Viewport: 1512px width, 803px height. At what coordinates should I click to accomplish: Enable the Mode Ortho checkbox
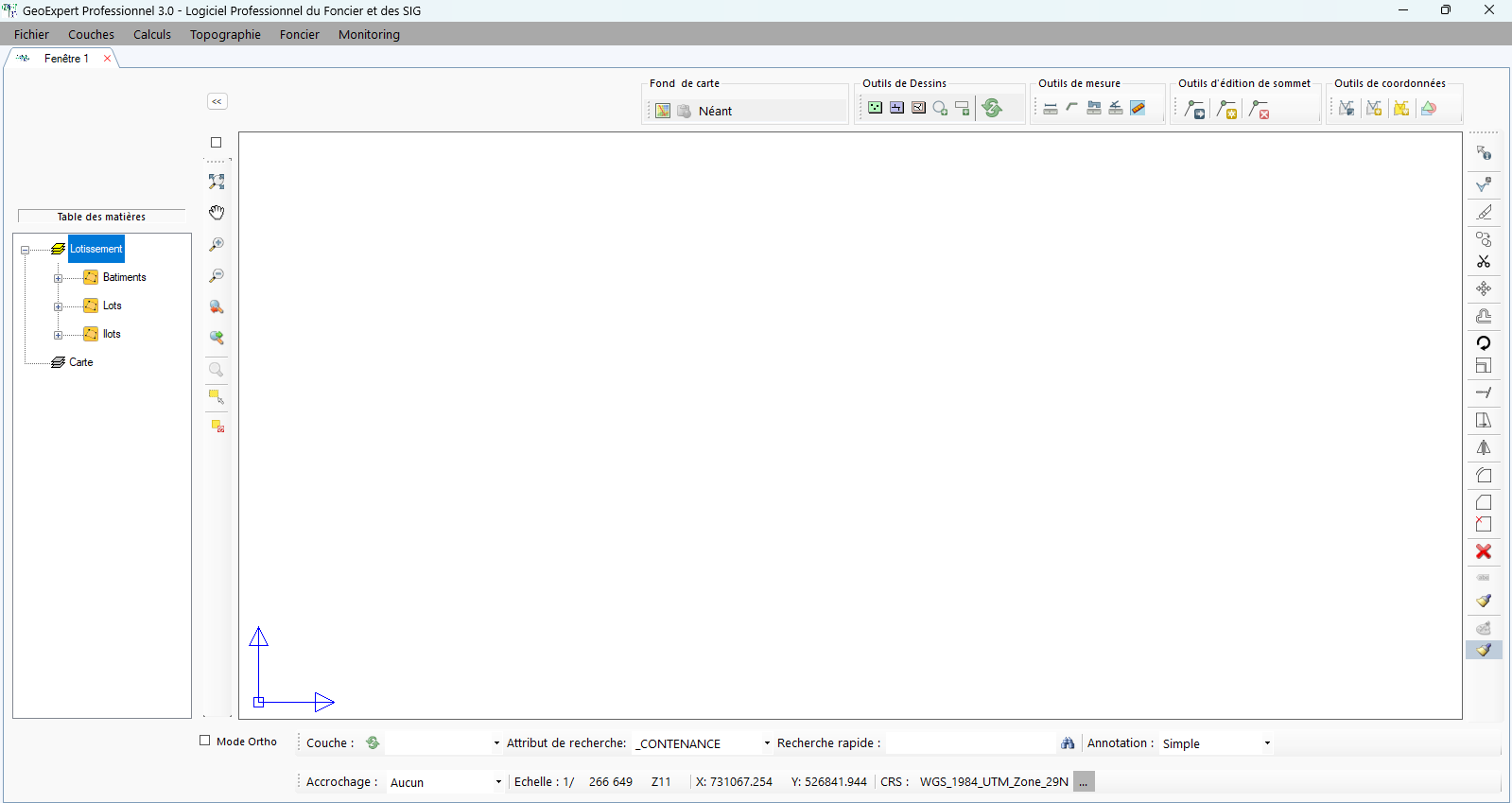pos(205,741)
